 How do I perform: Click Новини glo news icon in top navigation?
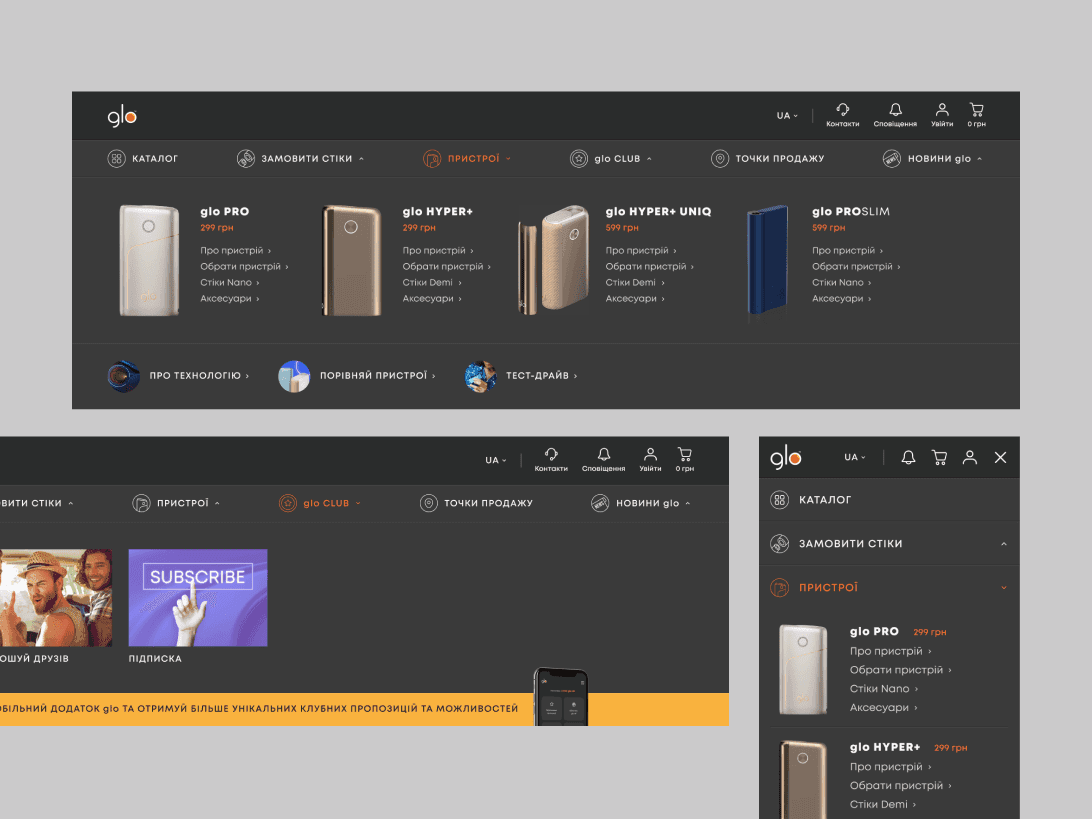pyautogui.click(x=892, y=159)
